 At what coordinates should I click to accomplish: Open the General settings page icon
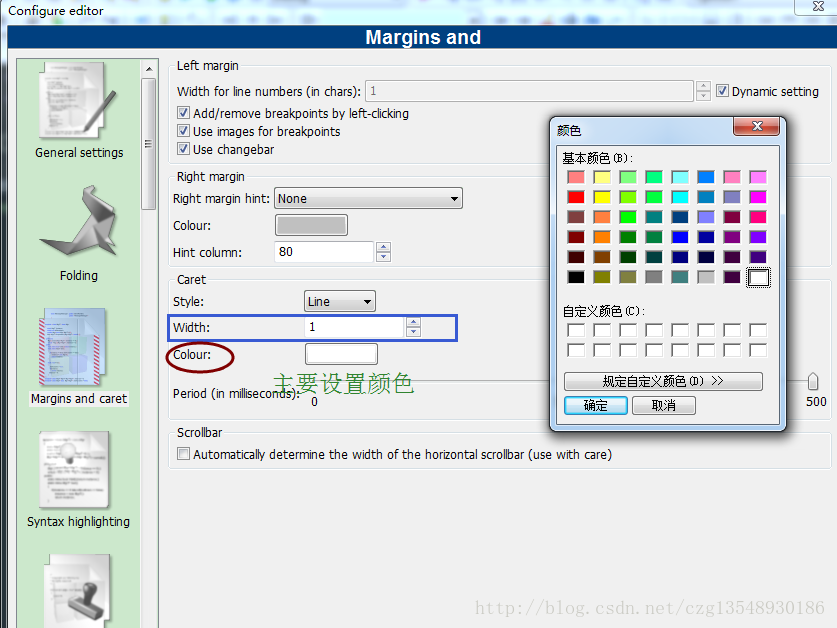point(78,100)
